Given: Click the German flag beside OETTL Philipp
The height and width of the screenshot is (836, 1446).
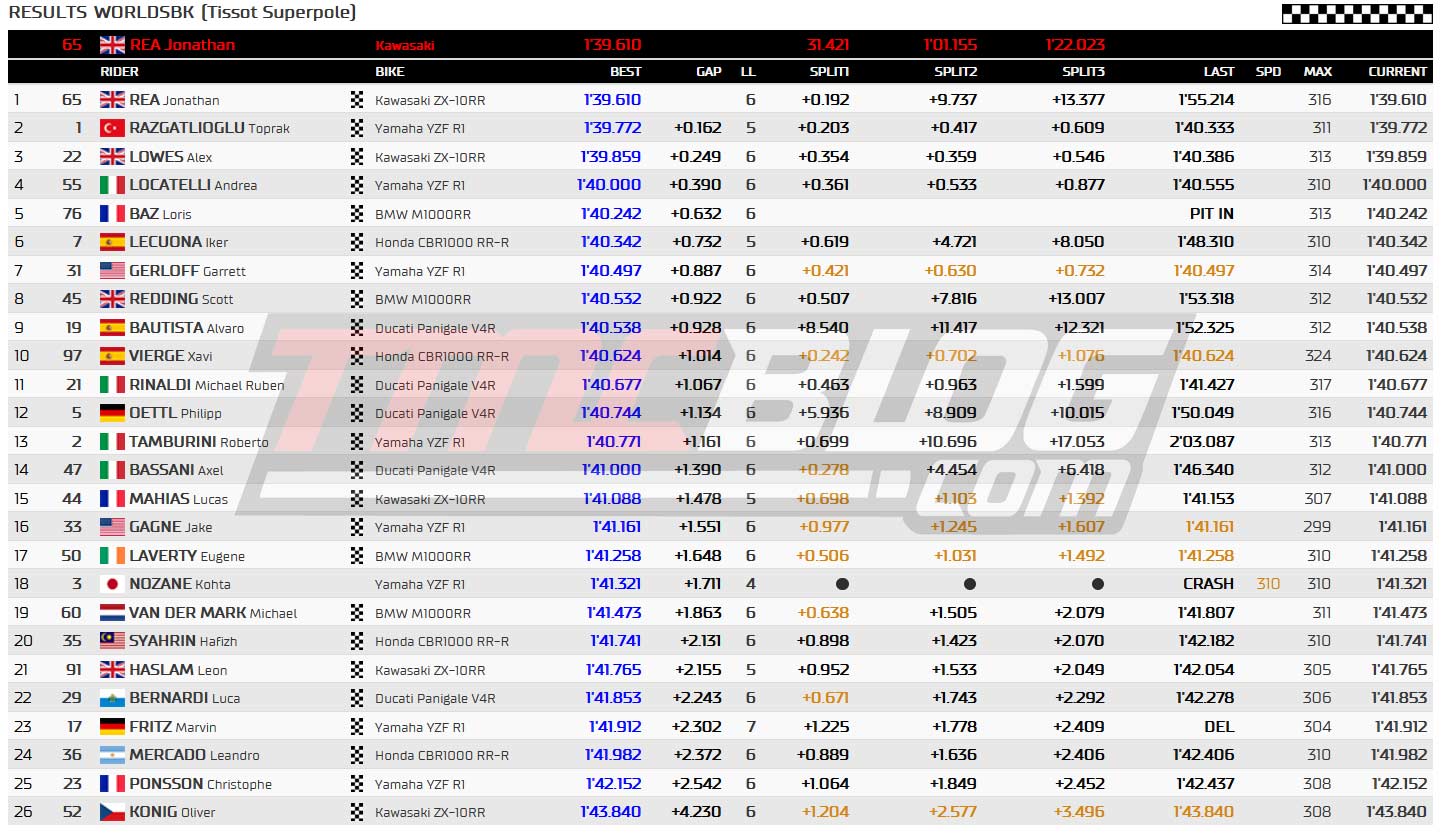Looking at the screenshot, I should (x=112, y=413).
